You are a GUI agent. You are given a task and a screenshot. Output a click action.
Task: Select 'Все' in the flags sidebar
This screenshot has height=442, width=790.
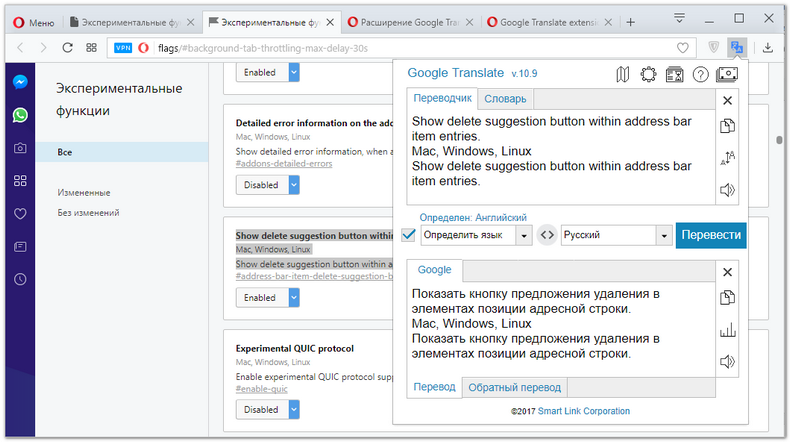[121, 152]
